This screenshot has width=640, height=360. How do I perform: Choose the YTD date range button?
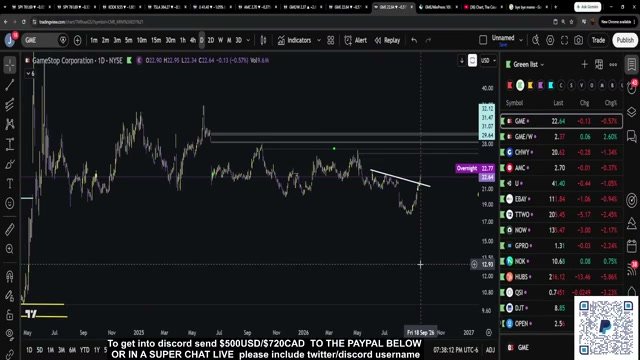tap(84, 350)
